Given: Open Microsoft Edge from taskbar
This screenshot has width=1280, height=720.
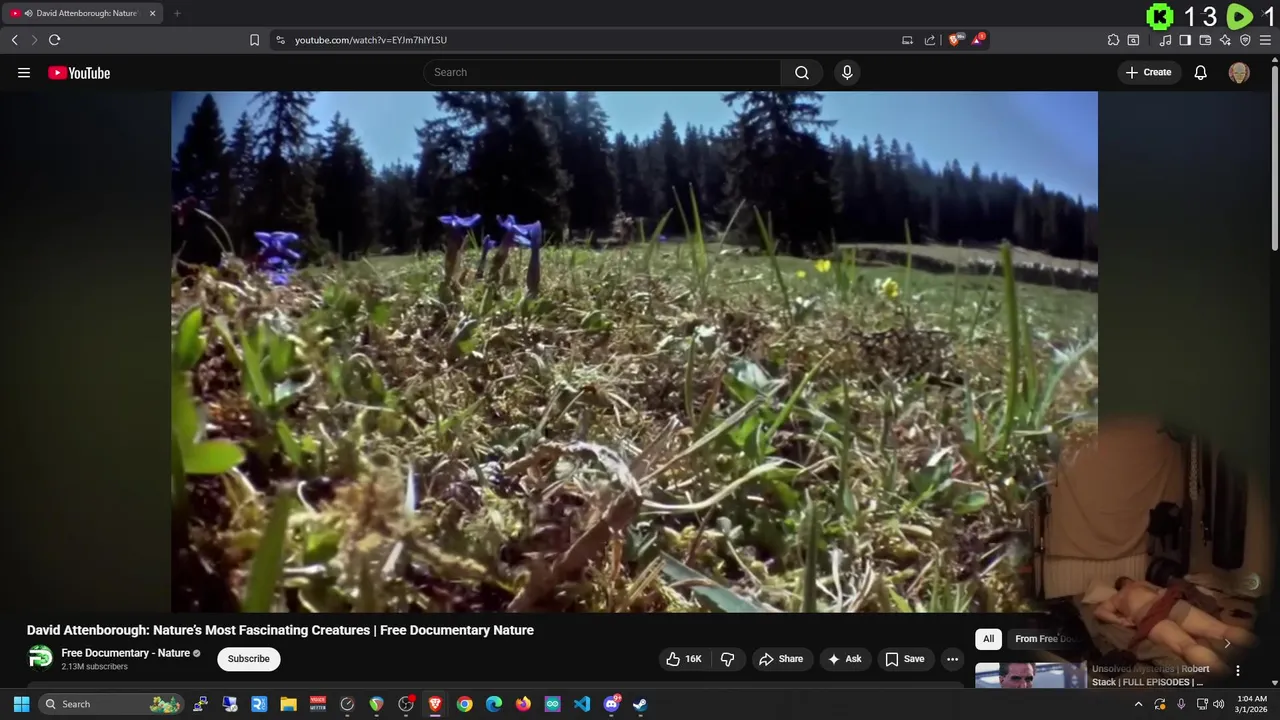Looking at the screenshot, I should [494, 704].
